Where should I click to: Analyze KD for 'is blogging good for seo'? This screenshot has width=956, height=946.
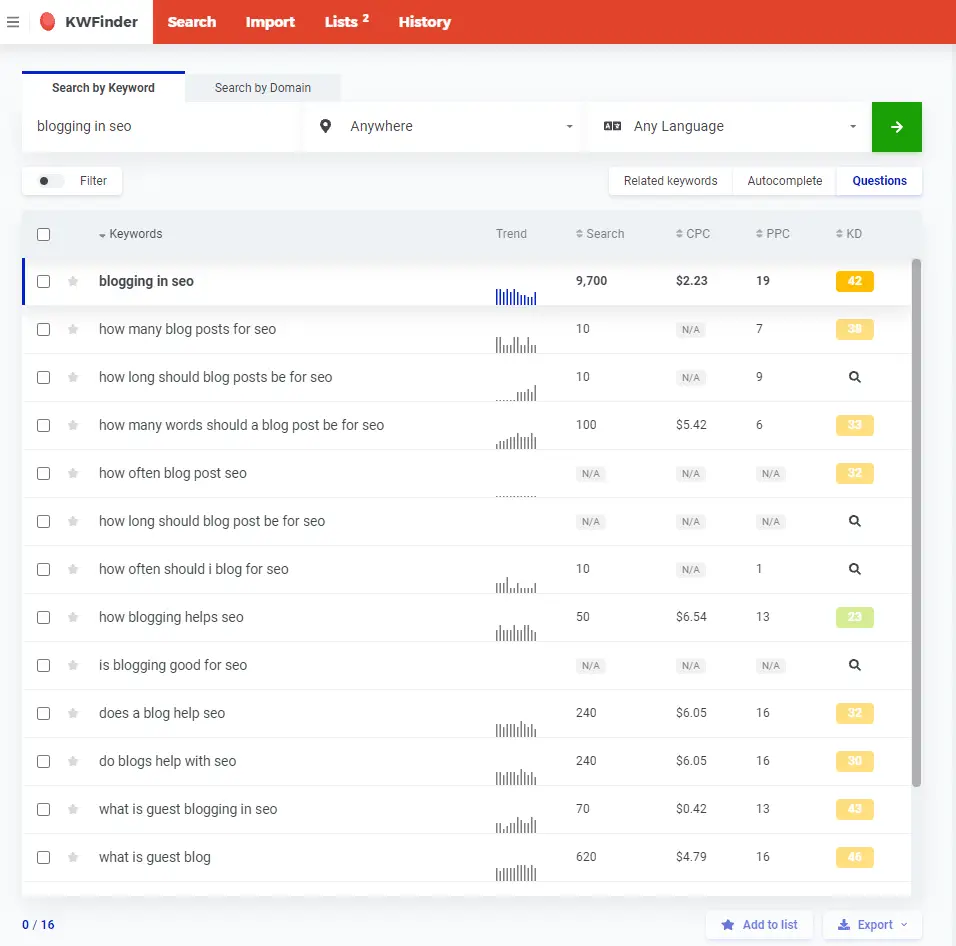(855, 665)
